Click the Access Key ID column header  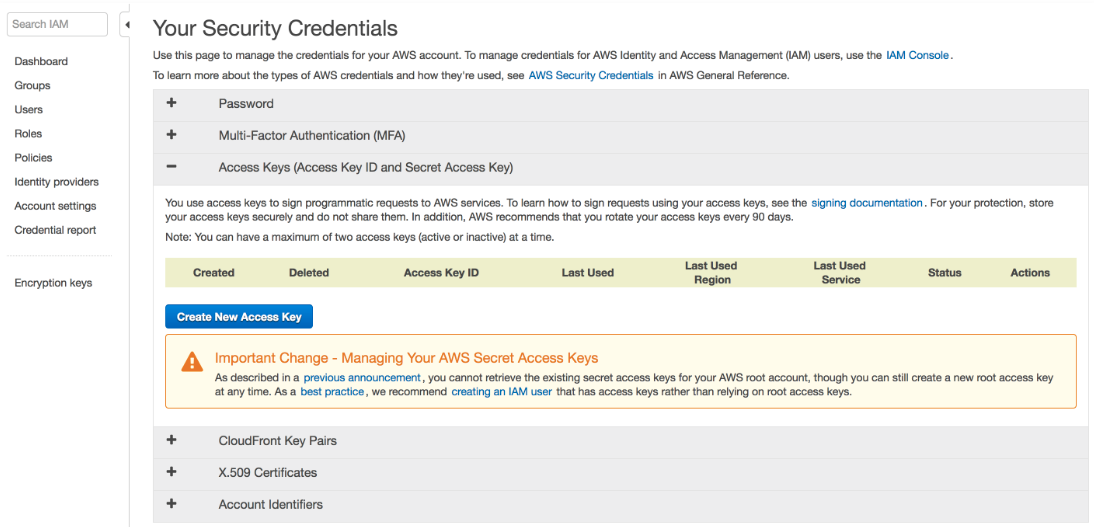[442, 273]
